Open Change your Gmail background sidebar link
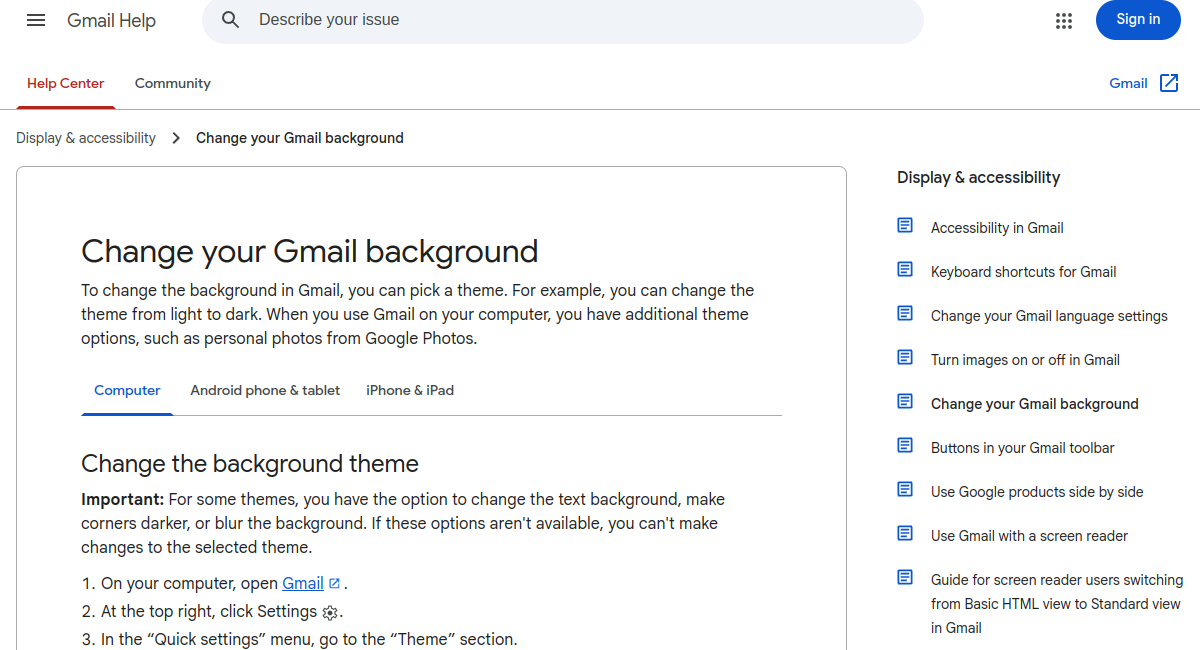 click(x=1034, y=404)
